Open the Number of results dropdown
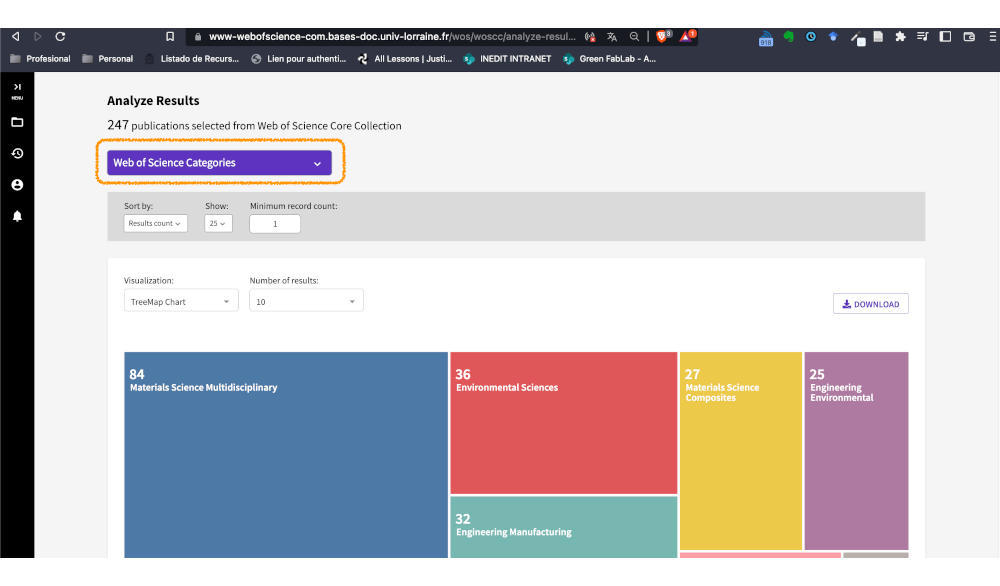The width and height of the screenshot is (1000, 586). (x=306, y=301)
